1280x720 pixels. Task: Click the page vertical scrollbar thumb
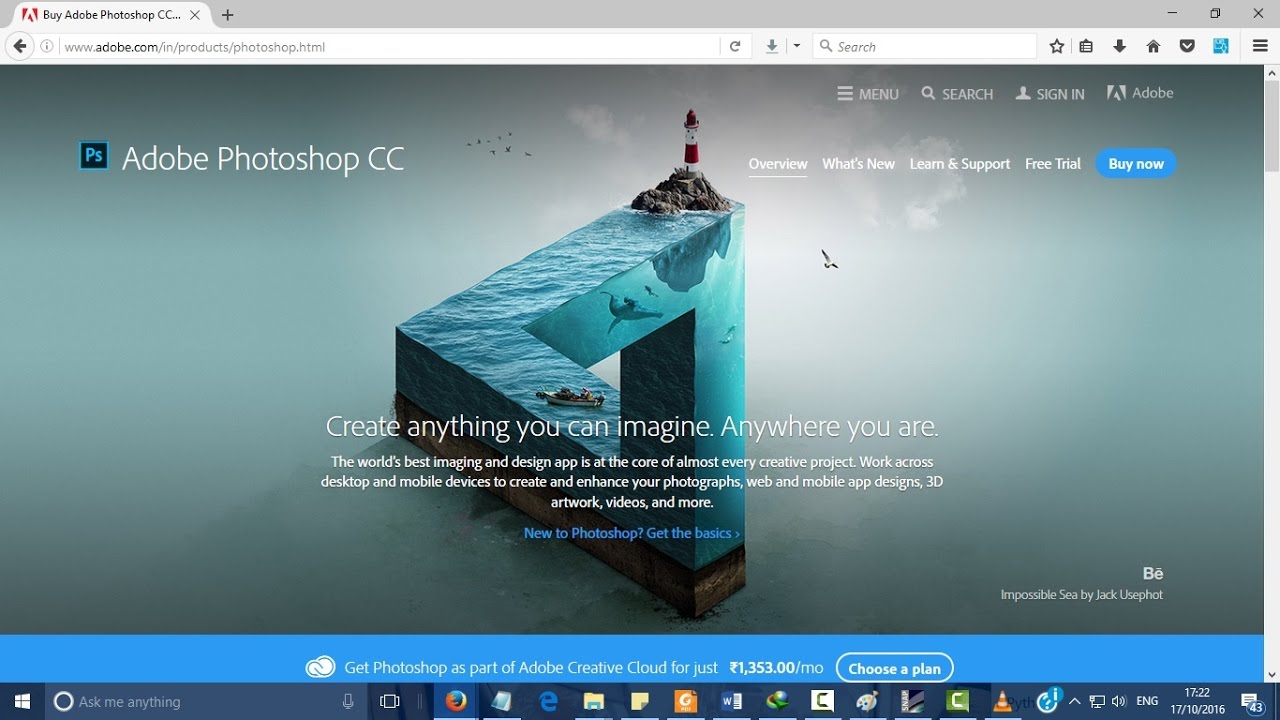1271,125
